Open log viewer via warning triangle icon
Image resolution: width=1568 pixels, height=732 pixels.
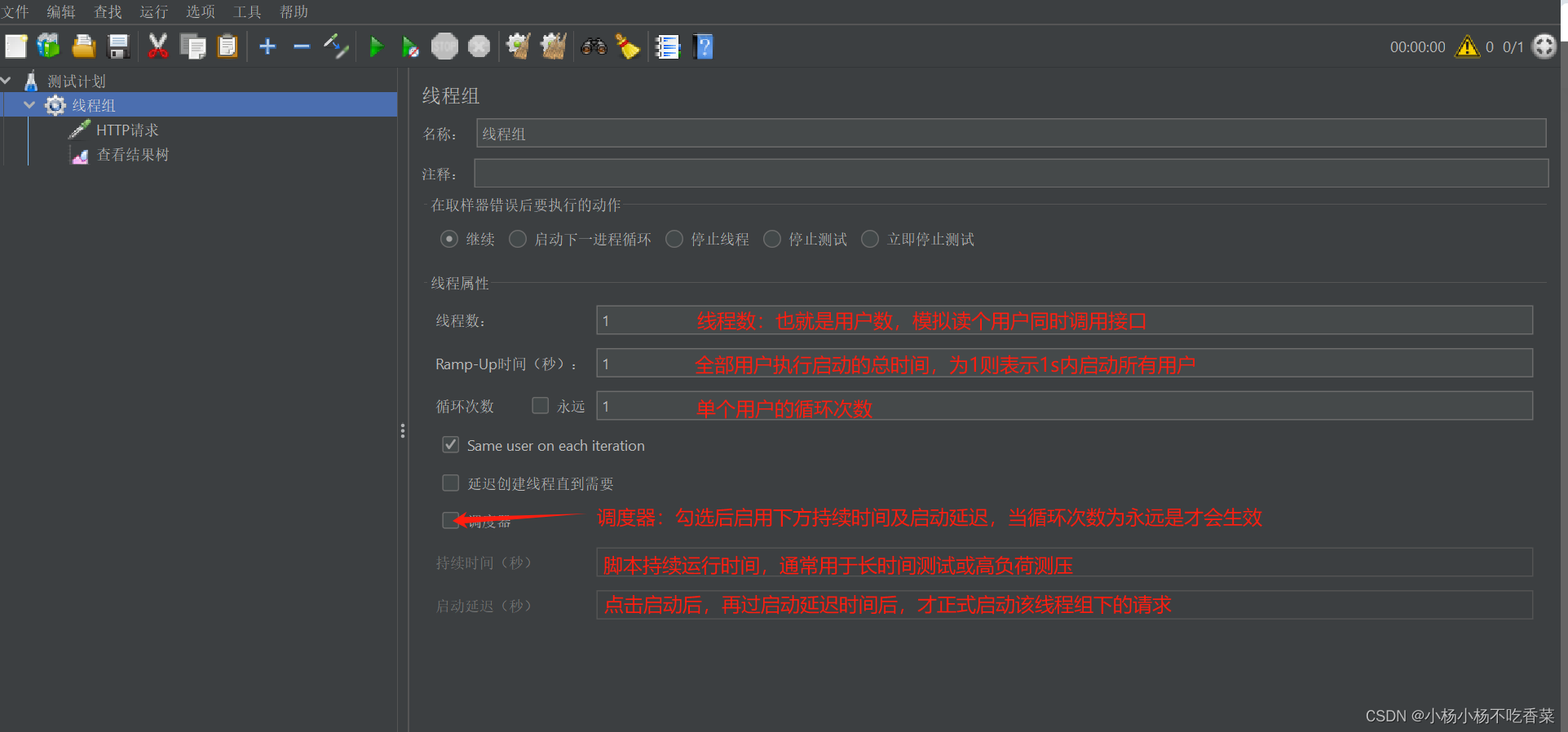click(1467, 46)
